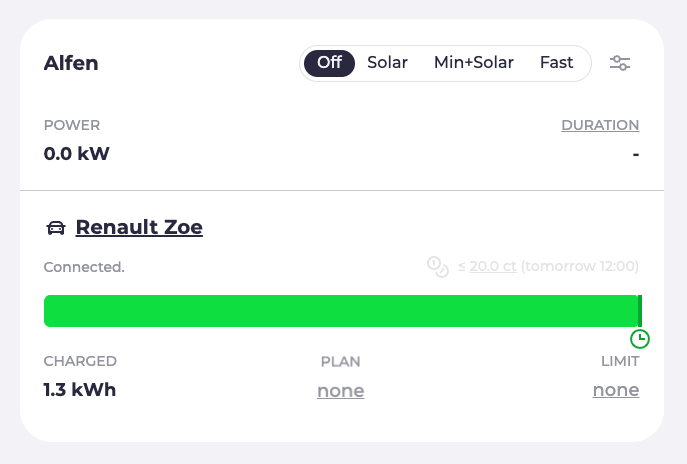
Task: Enable Min+Solar charging mode
Action: (x=473, y=63)
